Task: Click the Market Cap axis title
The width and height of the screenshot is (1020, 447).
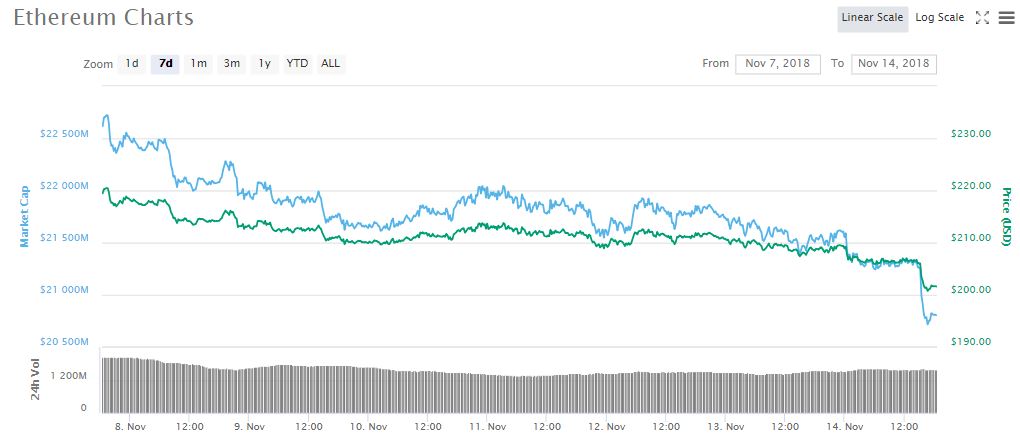Action: [x=25, y=216]
